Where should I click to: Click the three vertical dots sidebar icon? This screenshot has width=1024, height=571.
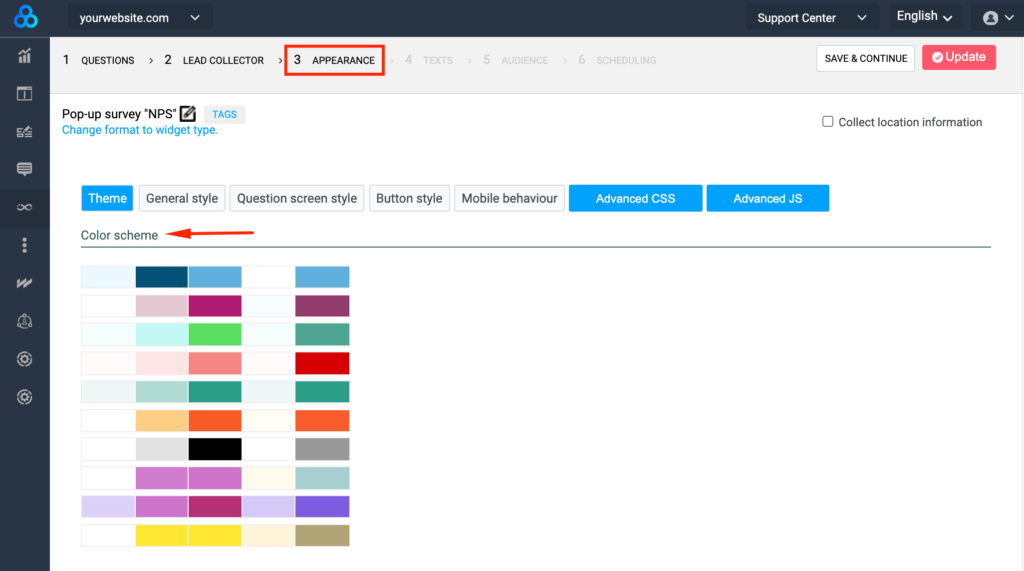point(25,245)
